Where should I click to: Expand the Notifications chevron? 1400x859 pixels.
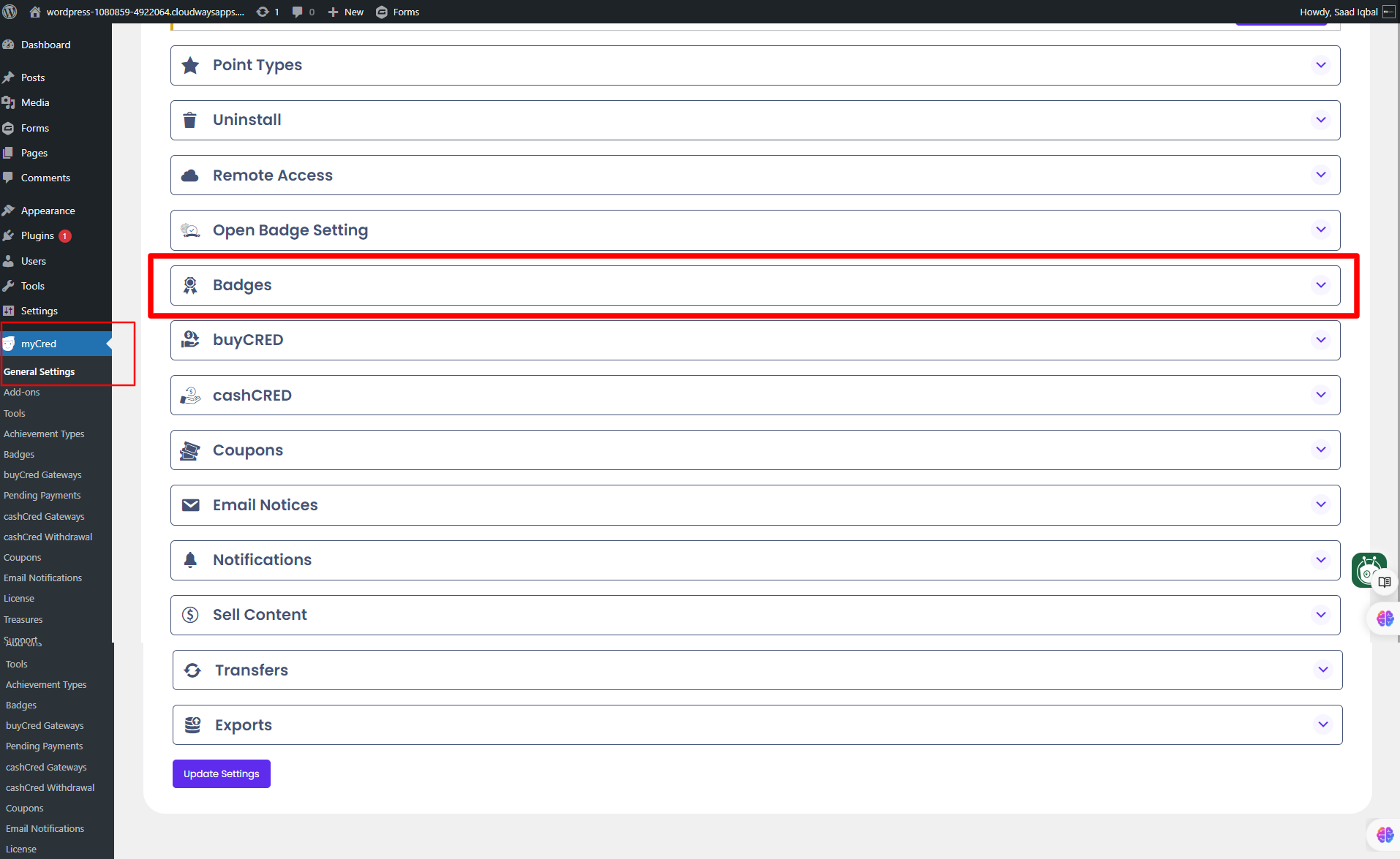pos(1321,560)
